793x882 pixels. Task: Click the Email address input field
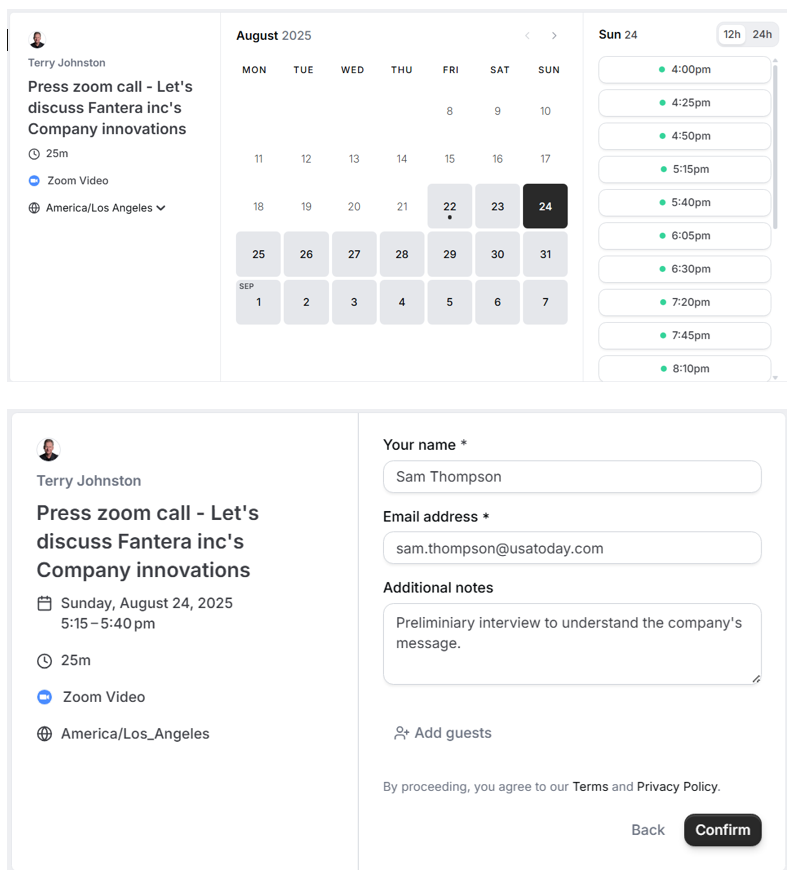(x=572, y=548)
